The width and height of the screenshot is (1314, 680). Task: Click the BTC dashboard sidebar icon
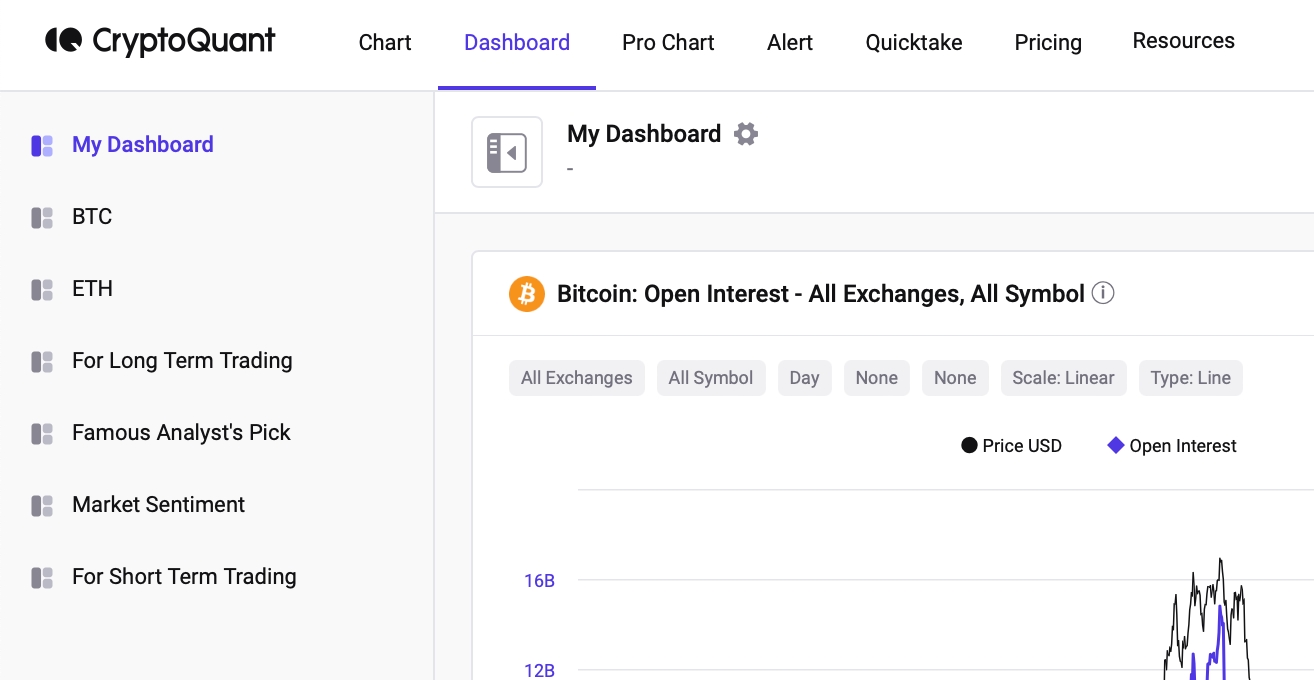click(42, 217)
